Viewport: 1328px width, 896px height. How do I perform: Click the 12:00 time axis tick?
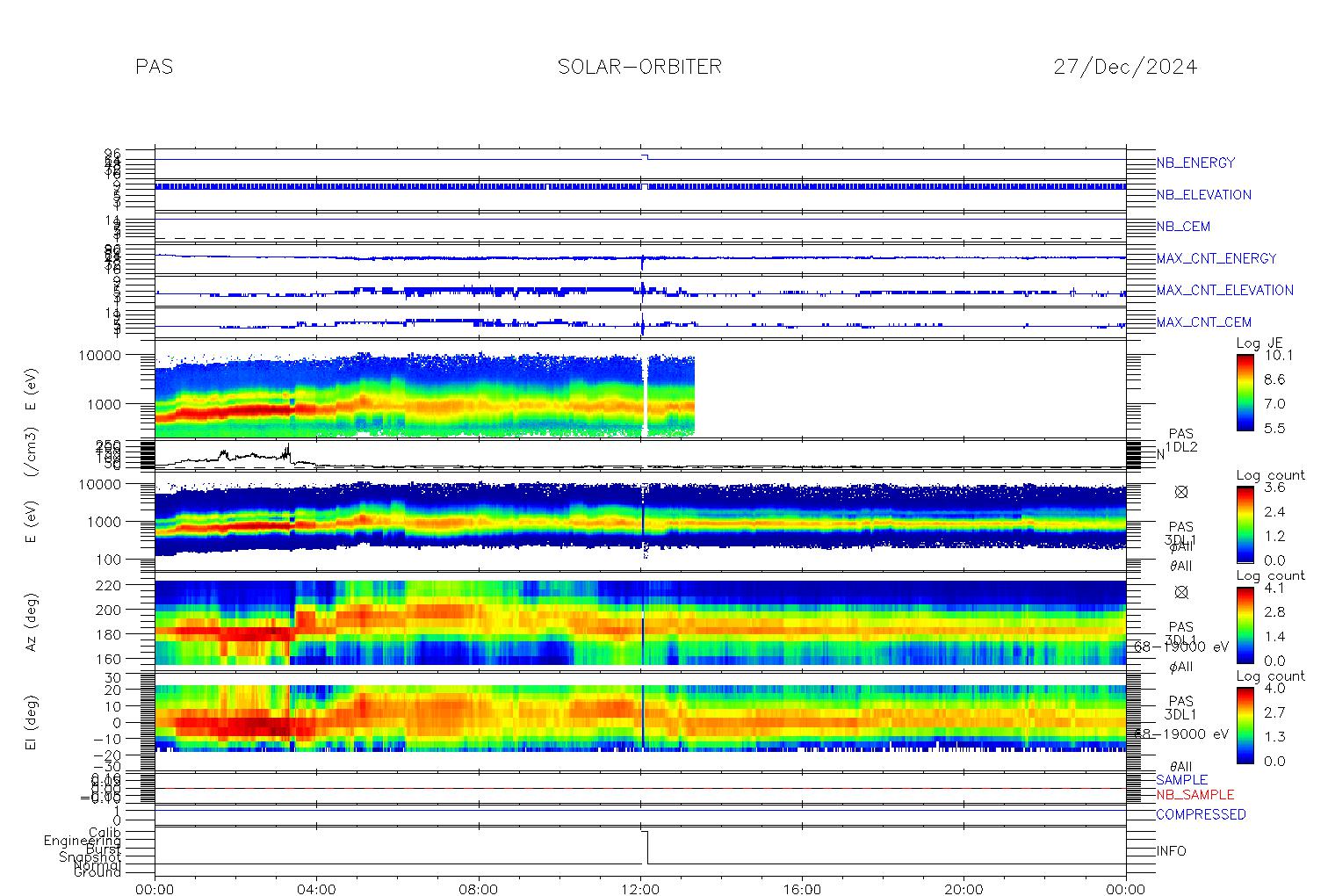tap(640, 889)
